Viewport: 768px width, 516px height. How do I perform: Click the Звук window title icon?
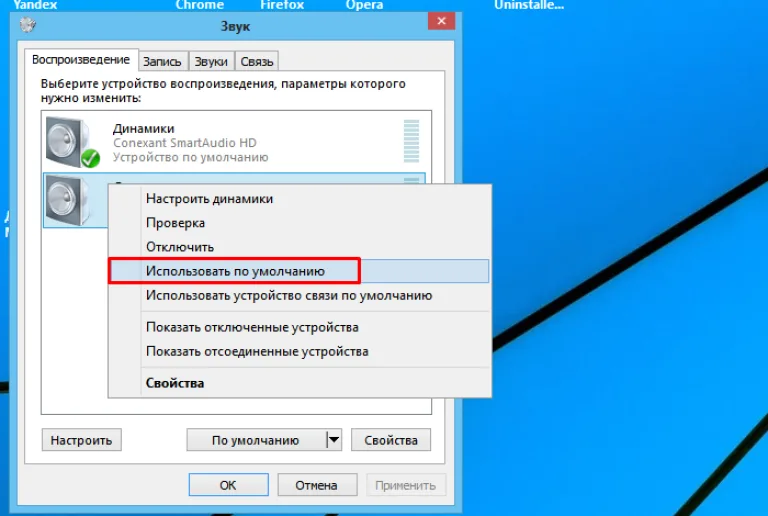28,24
